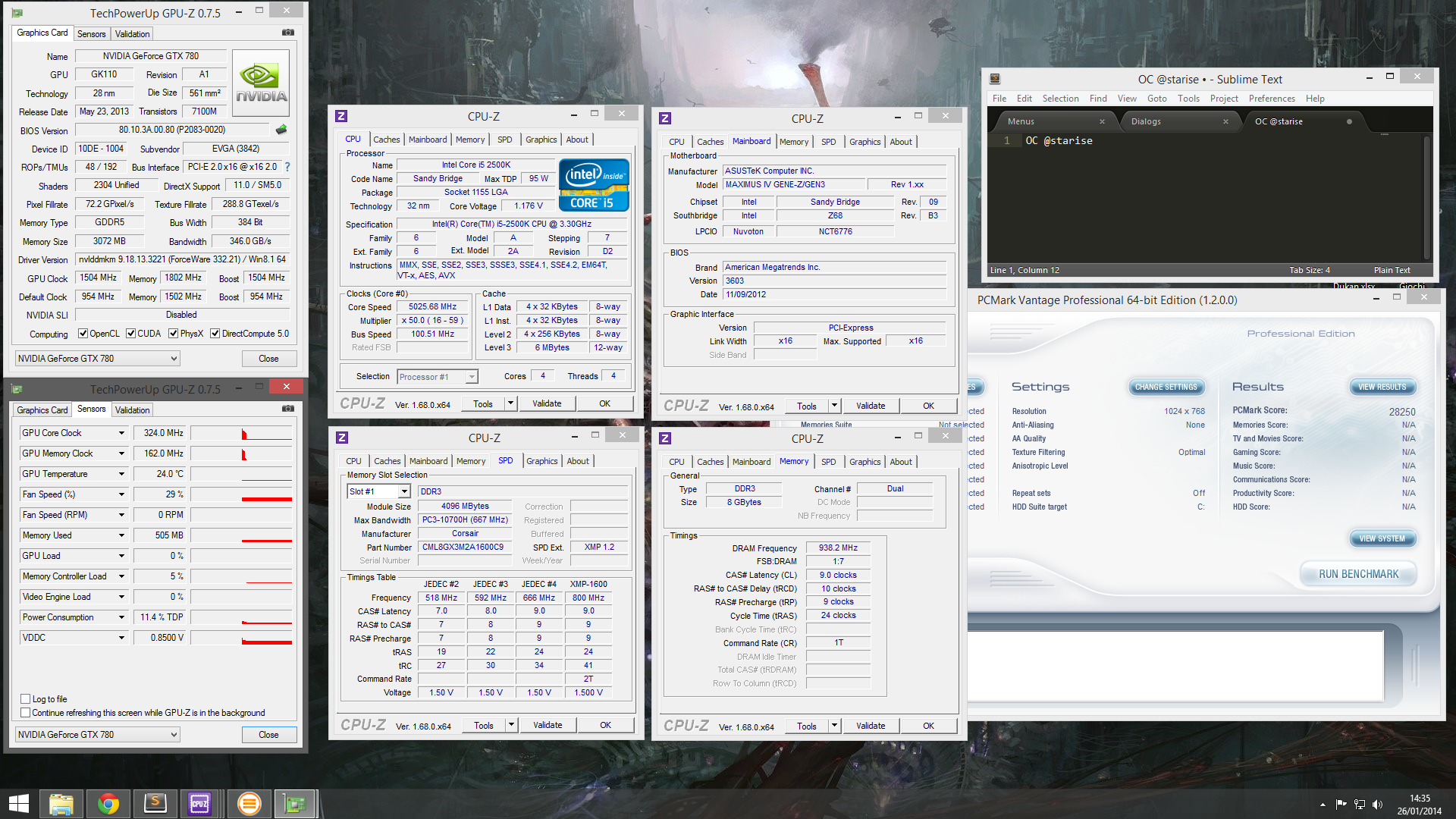Click the Memory Used sensor graph
Viewport: 1456px width, 819px height.
coord(241,535)
